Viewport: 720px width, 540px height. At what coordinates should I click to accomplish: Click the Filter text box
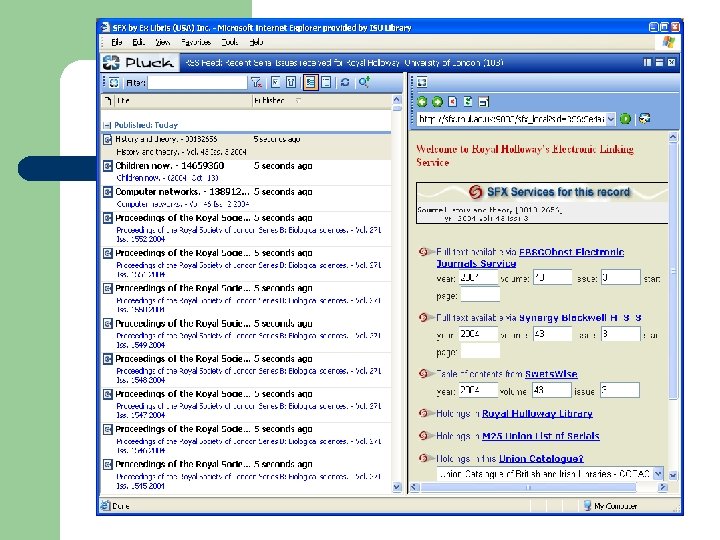[x=197, y=83]
